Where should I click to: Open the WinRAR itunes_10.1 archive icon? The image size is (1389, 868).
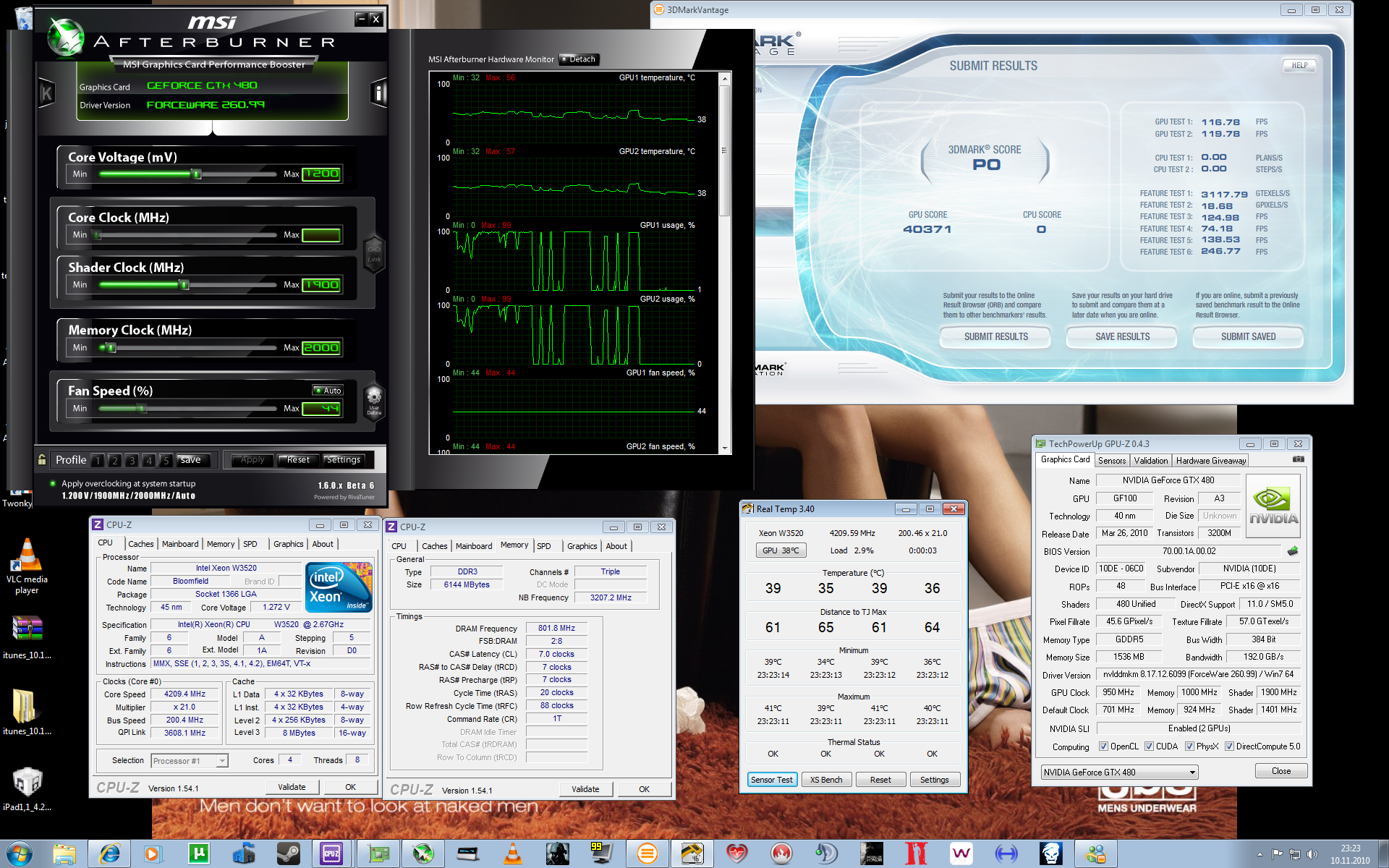27,638
